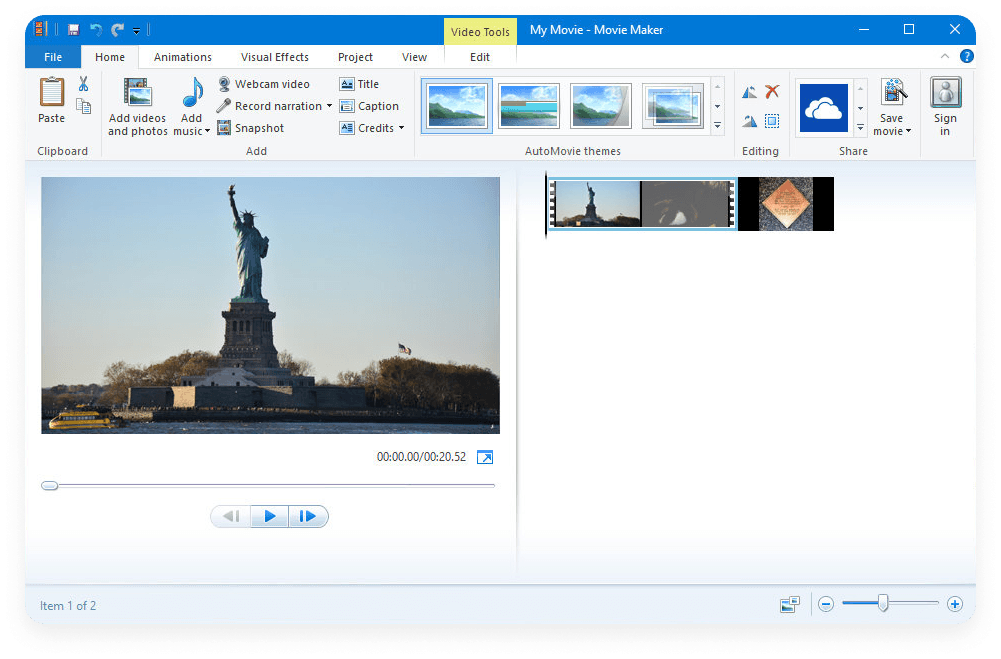
Task: Open the Customize Quick Access Toolbar menu
Action: coord(136,29)
